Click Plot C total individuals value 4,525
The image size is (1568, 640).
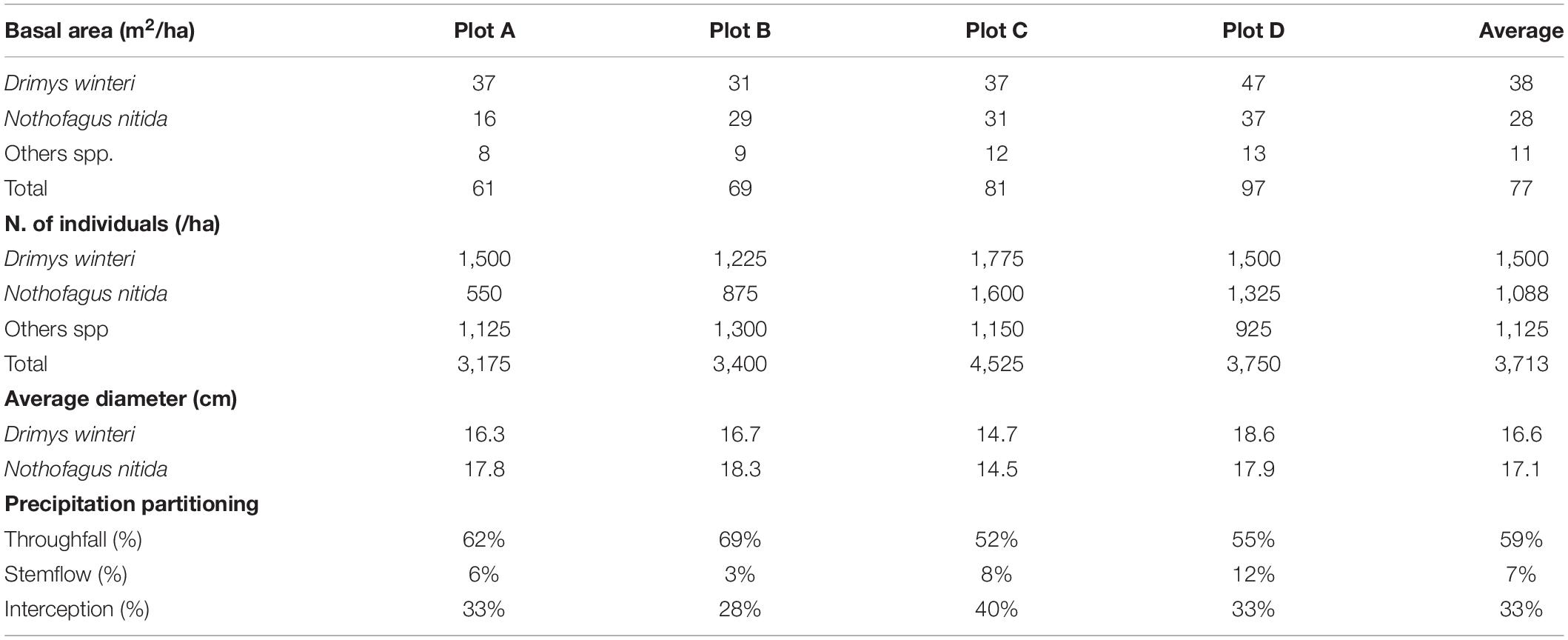tap(996, 364)
